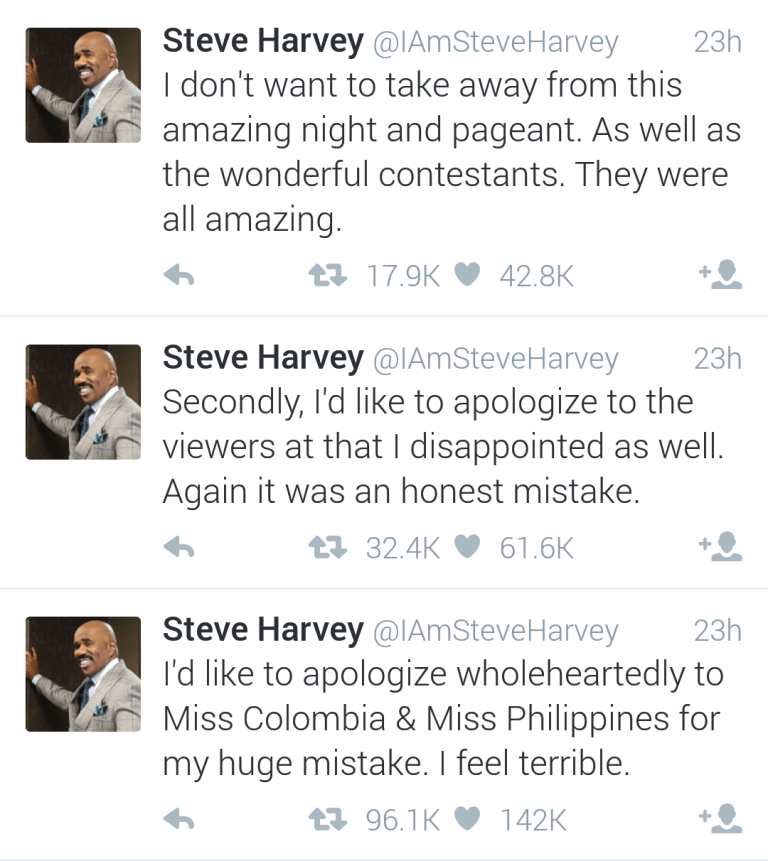Reply to the 'amazing night and pageant' tweet
Viewport: 768px width, 861px height.
click(x=178, y=276)
